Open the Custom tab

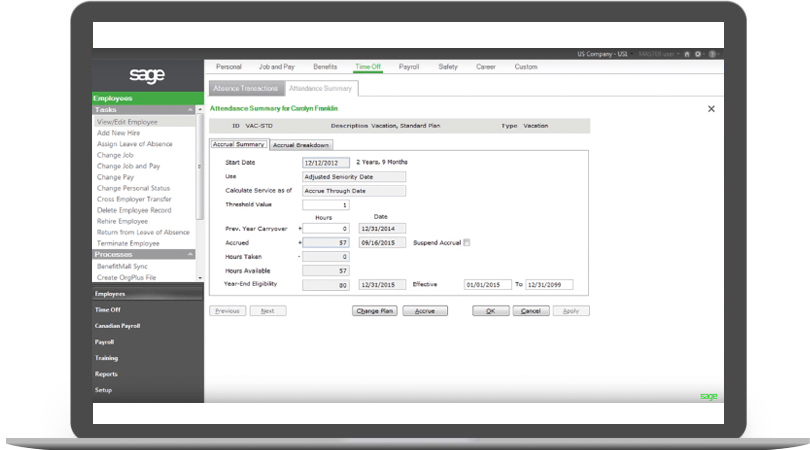pos(526,67)
